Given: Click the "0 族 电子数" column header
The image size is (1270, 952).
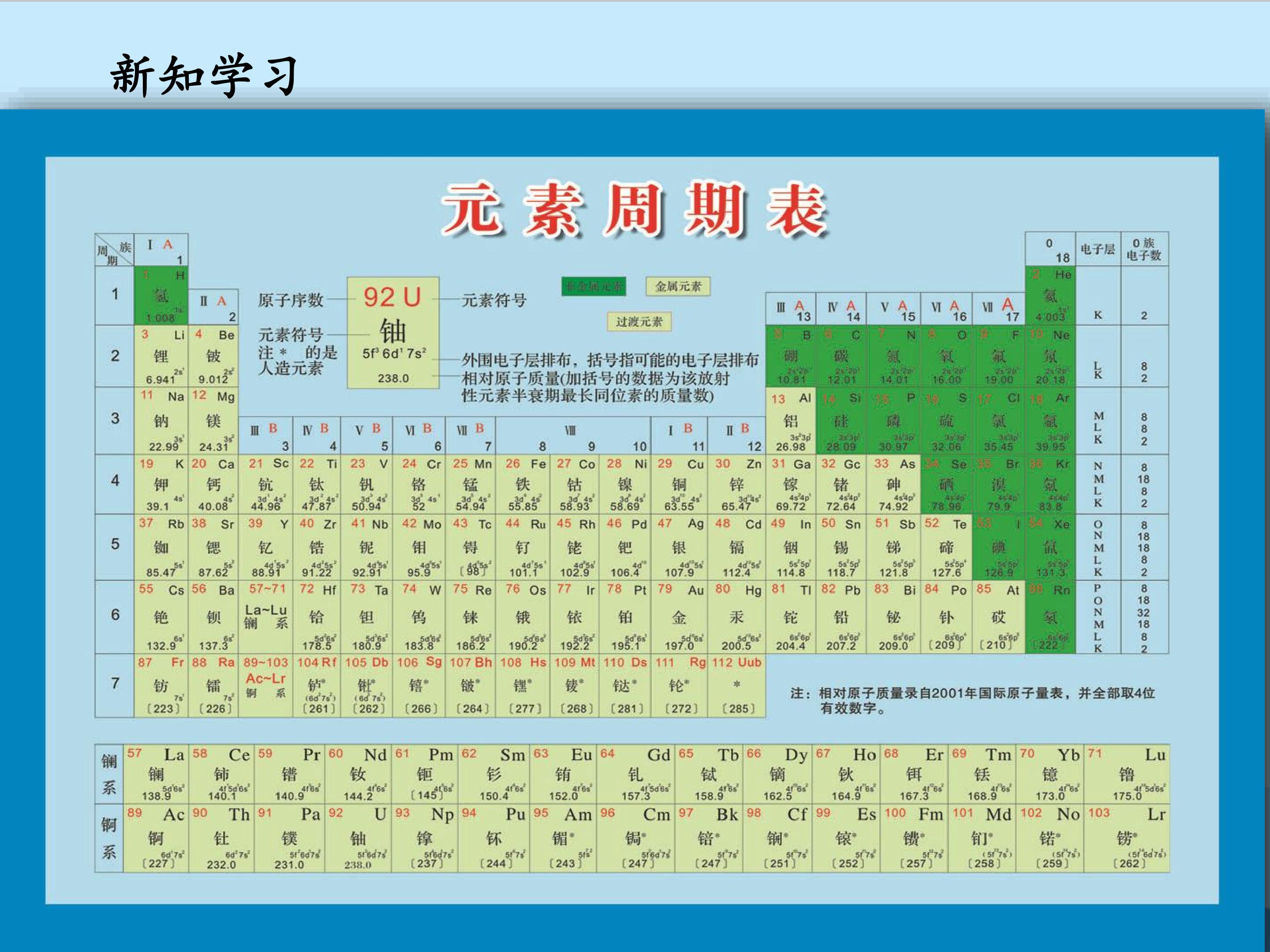Looking at the screenshot, I should click(x=1144, y=249).
